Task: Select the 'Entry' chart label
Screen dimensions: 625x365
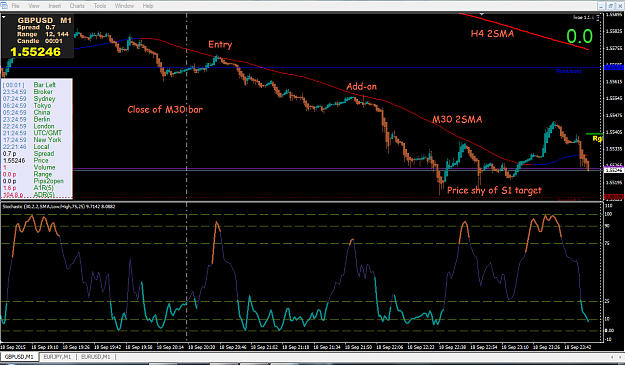Action: (x=220, y=45)
